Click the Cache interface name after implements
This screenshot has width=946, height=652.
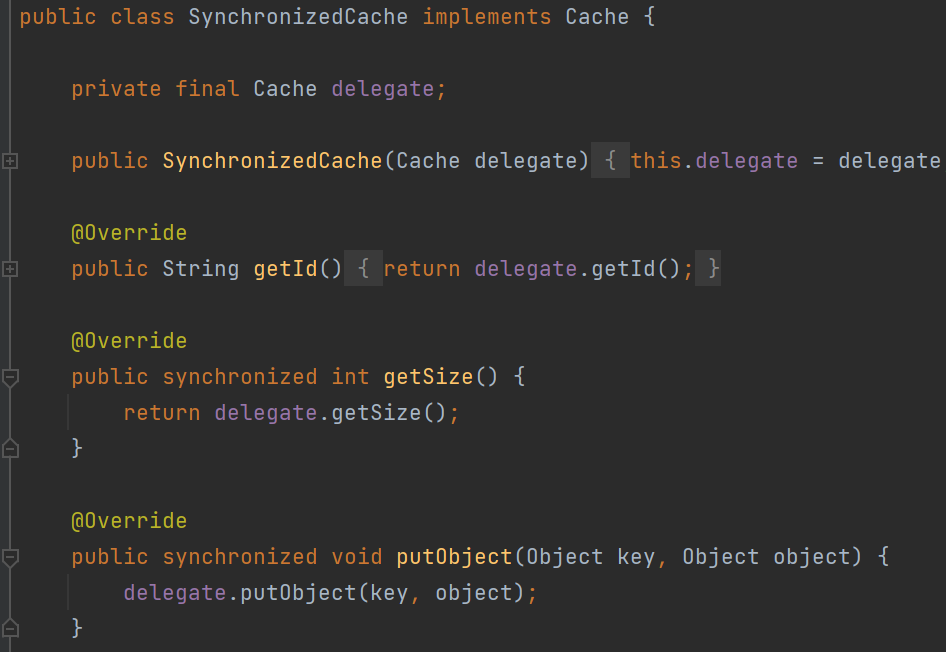597,17
